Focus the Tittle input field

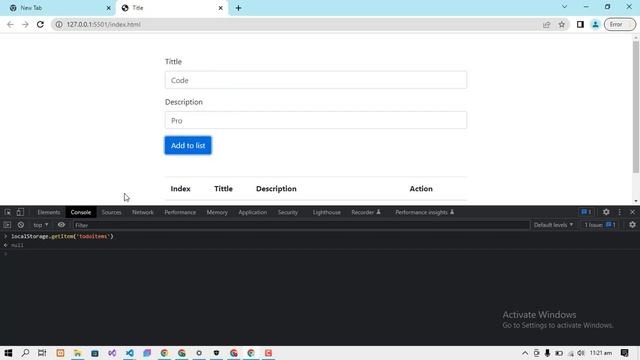click(x=316, y=80)
